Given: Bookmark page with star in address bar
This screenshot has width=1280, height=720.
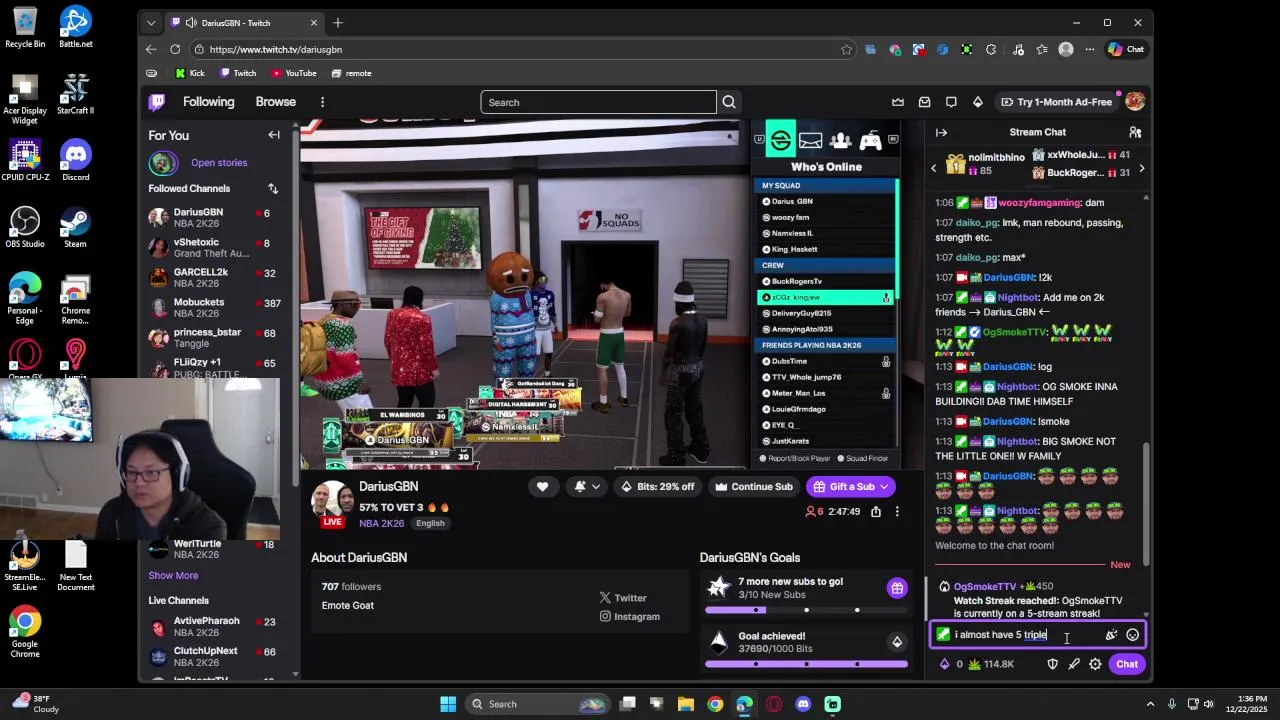Looking at the screenshot, I should tap(847, 49).
